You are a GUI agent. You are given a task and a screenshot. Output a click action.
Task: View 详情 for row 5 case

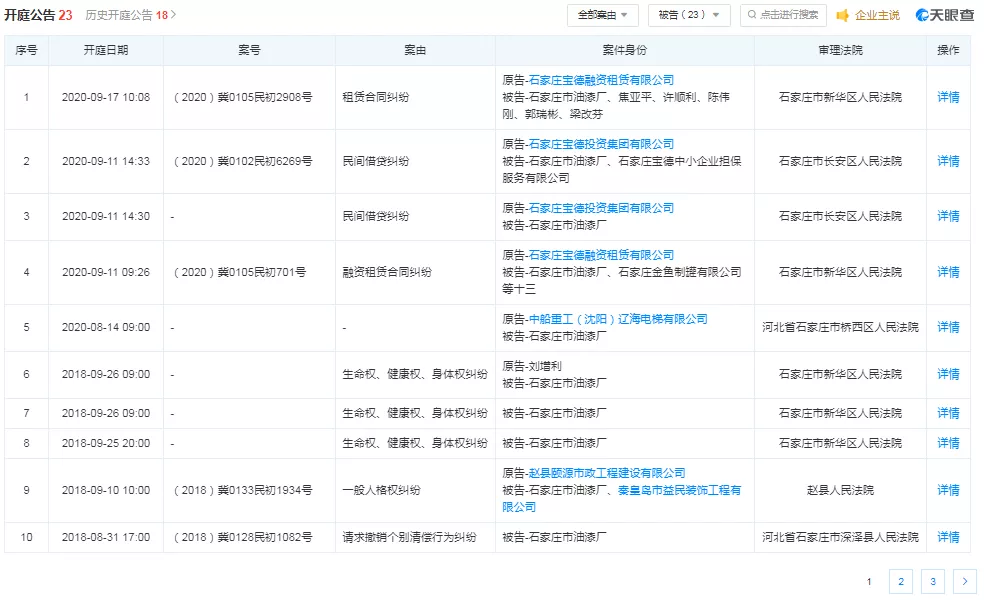(x=948, y=327)
